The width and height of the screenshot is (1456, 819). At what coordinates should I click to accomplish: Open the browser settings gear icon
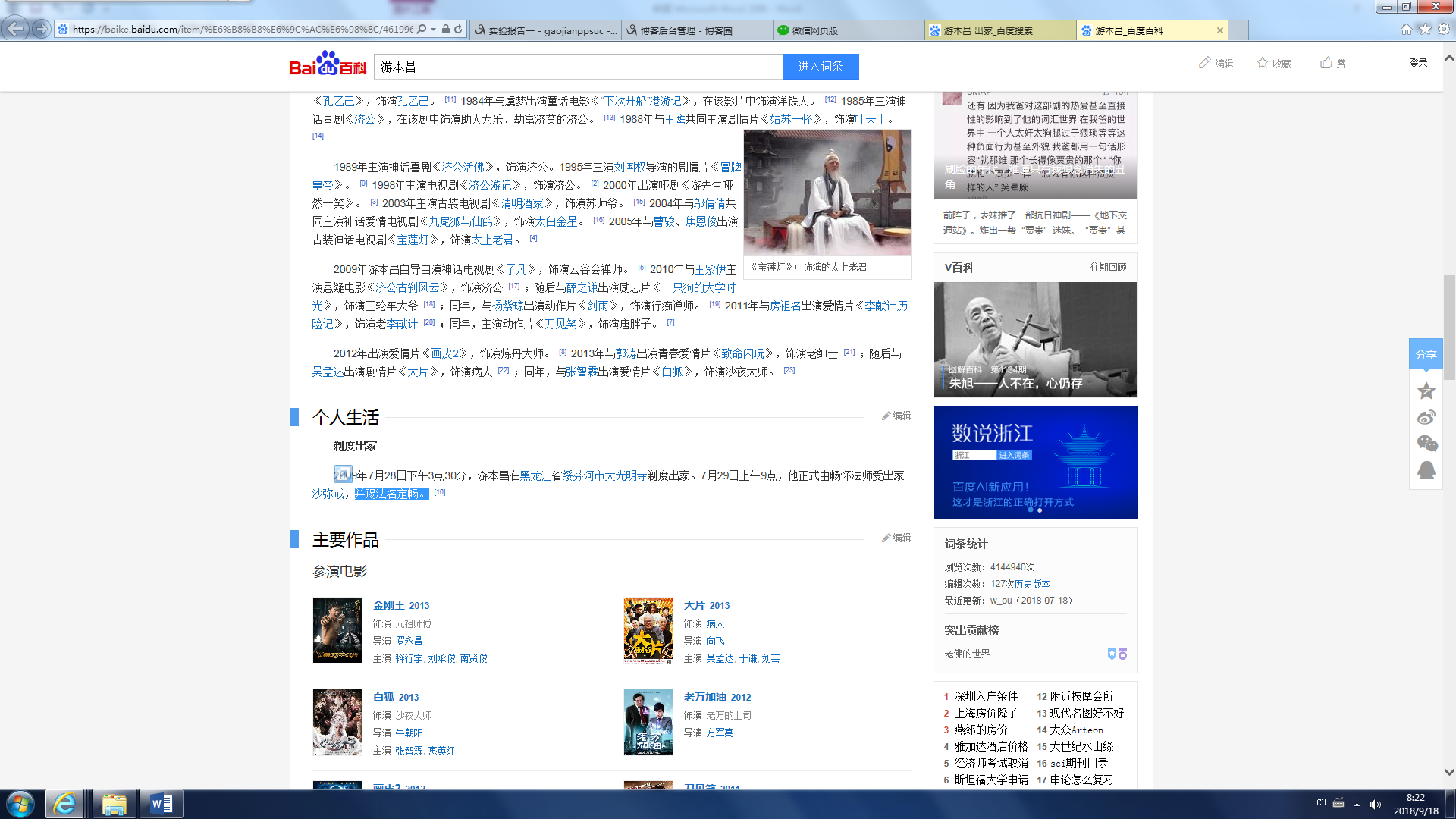click(1444, 29)
